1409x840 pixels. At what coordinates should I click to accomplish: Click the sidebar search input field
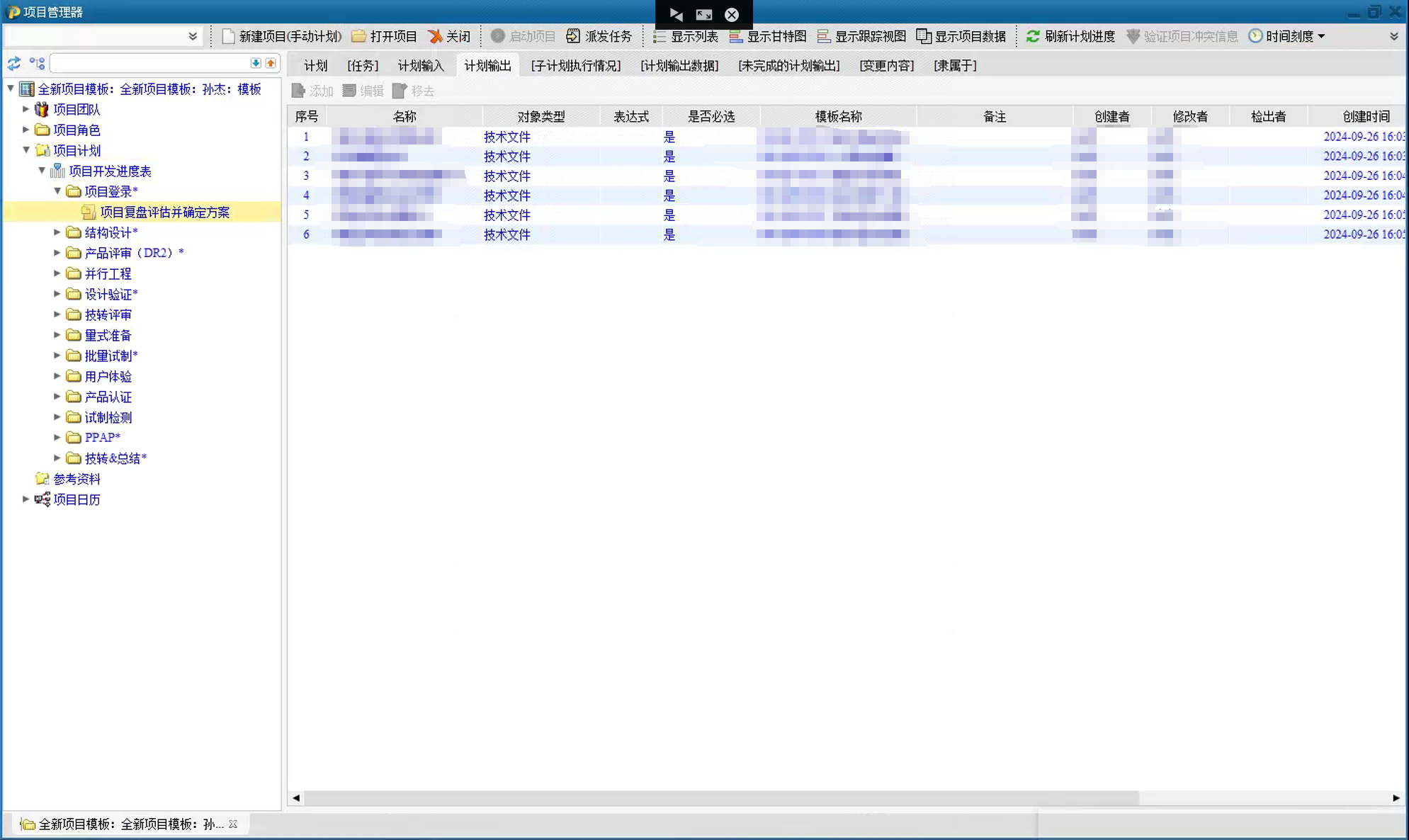click(x=150, y=64)
